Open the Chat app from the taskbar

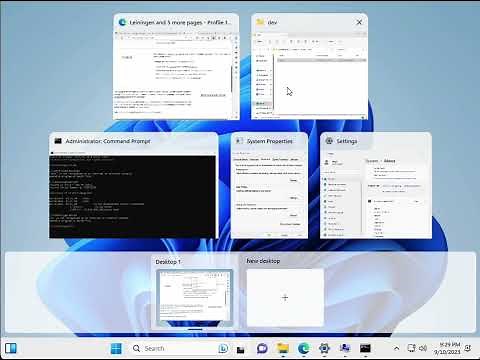(x=262, y=348)
